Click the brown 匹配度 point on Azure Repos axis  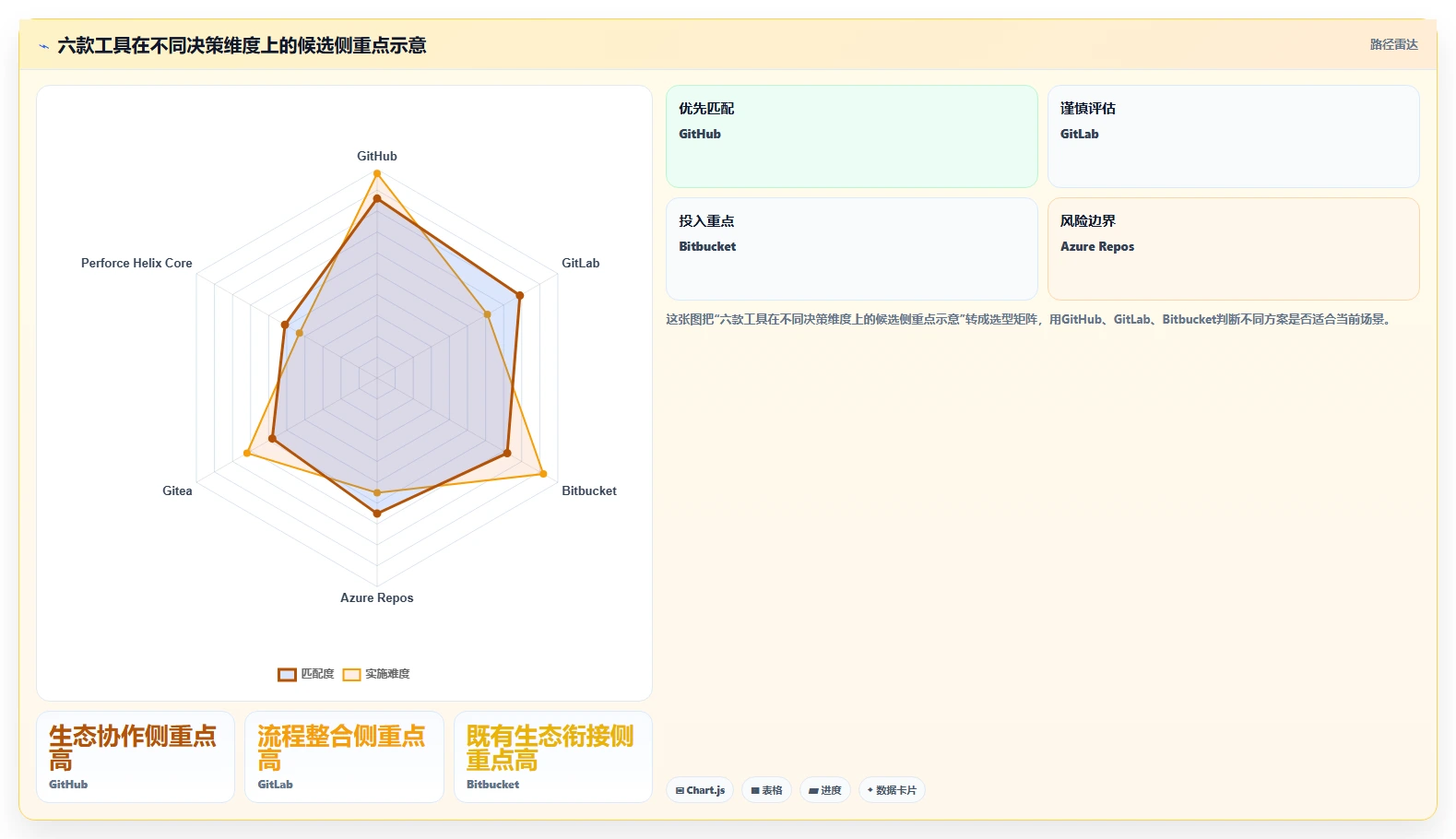(x=377, y=514)
